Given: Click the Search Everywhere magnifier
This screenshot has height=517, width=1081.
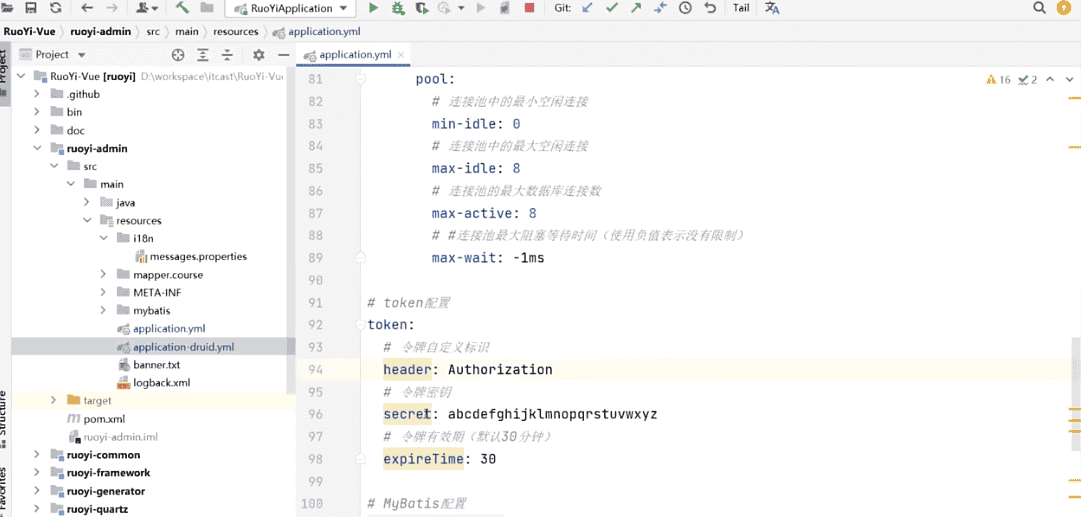Looking at the screenshot, I should coord(1039,8).
